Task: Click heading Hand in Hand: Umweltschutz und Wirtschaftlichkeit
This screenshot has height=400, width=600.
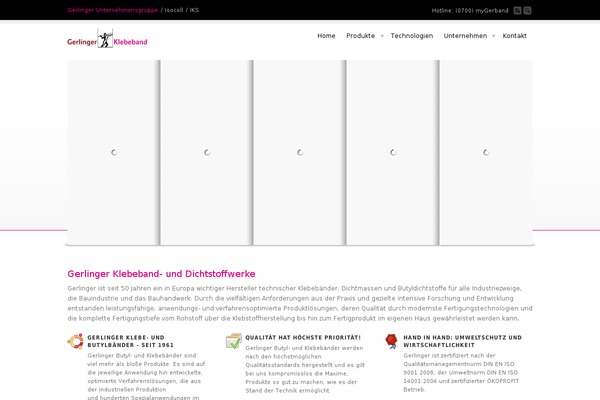Action: [462, 341]
